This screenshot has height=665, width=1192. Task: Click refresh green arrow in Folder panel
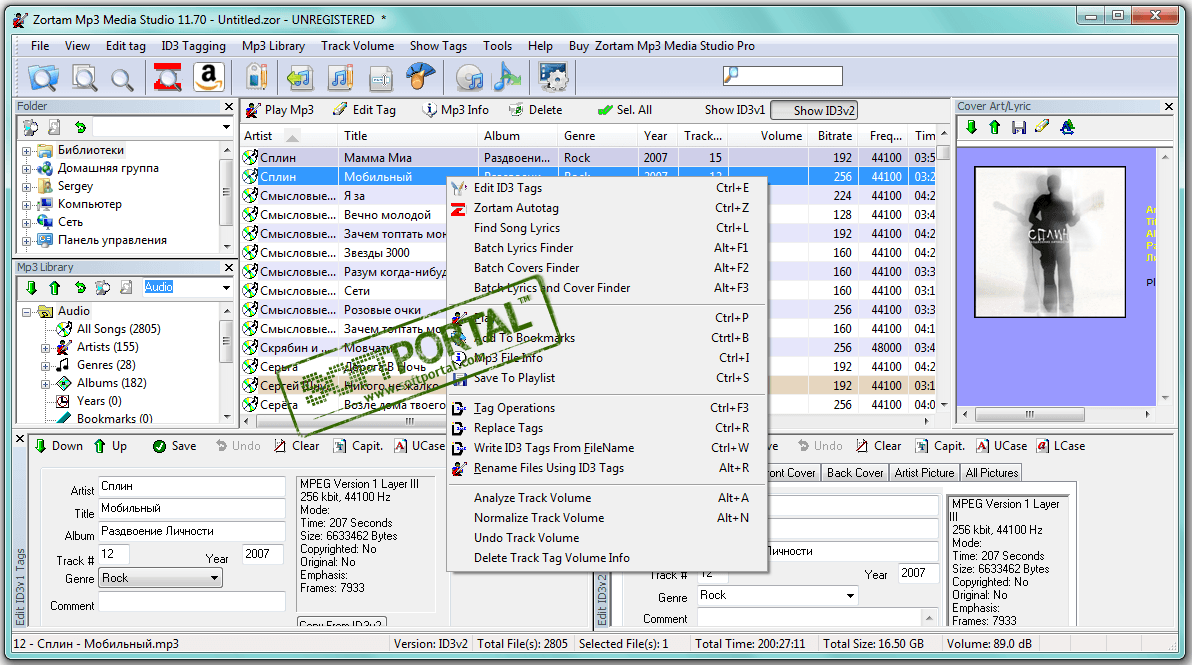(x=81, y=127)
